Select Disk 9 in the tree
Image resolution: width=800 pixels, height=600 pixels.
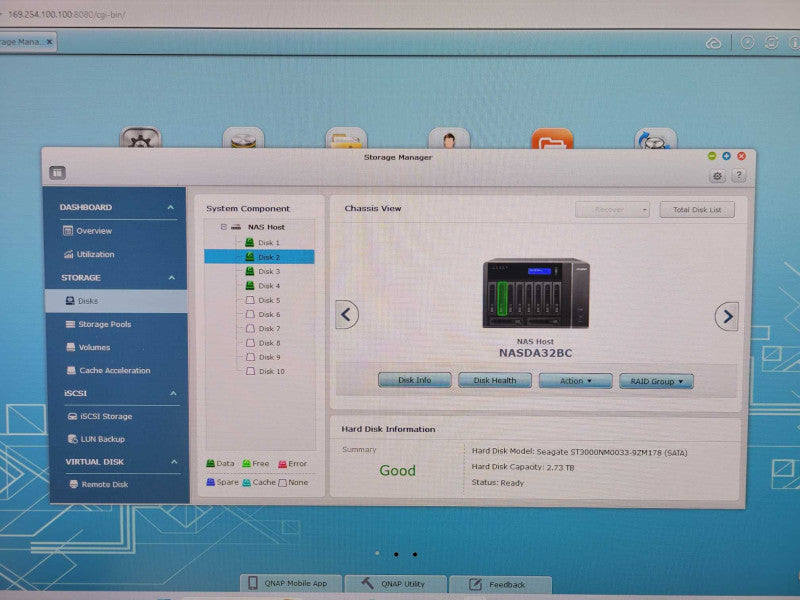[263, 357]
